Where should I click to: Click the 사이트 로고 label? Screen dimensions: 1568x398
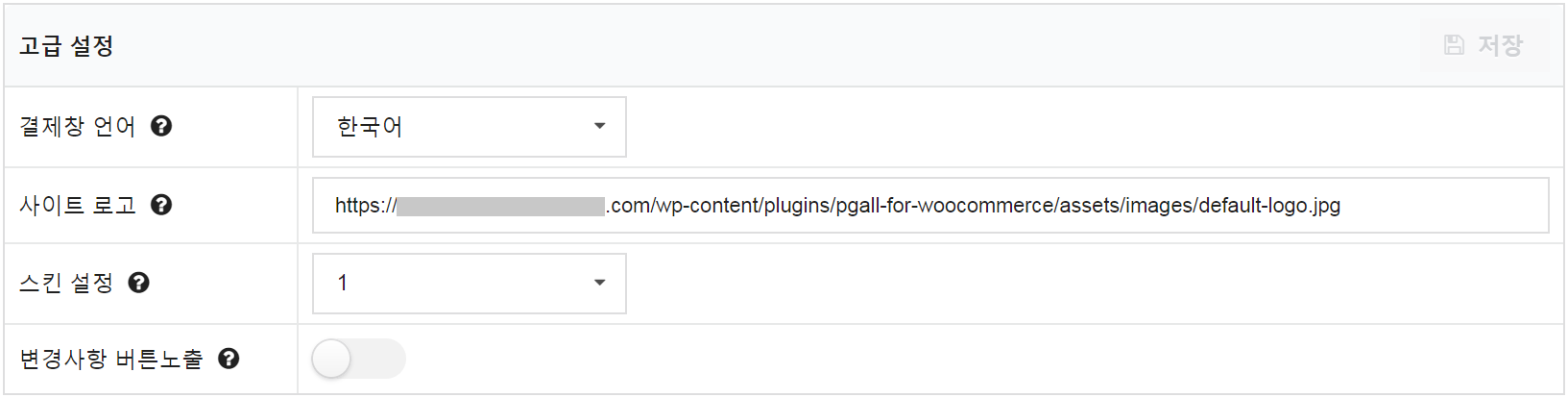[x=78, y=205]
